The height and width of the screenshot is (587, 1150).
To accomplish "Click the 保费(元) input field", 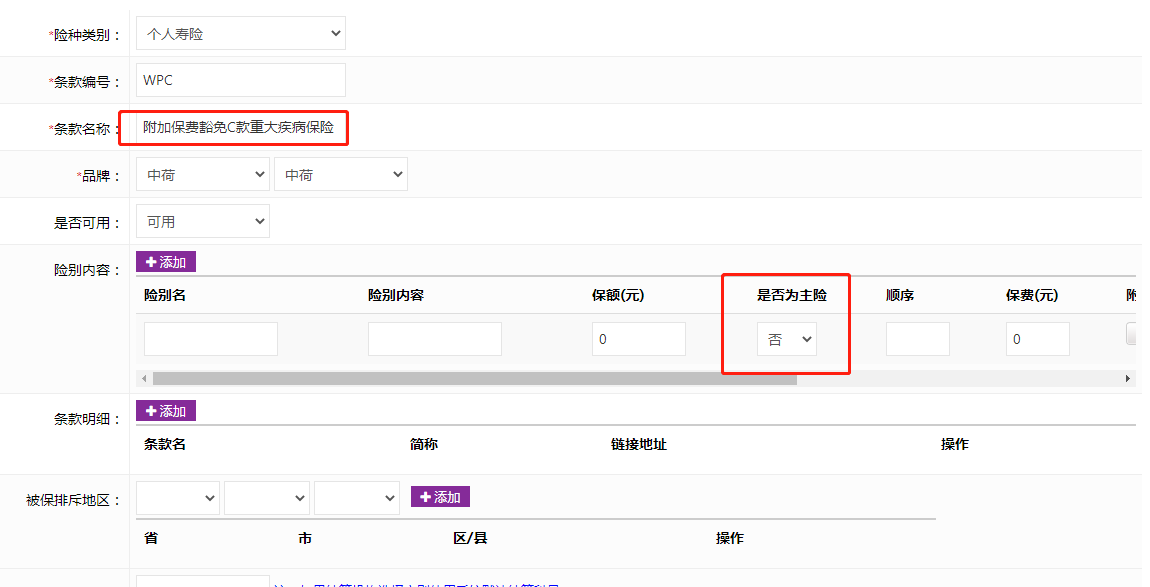I will pyautogui.click(x=1038, y=339).
